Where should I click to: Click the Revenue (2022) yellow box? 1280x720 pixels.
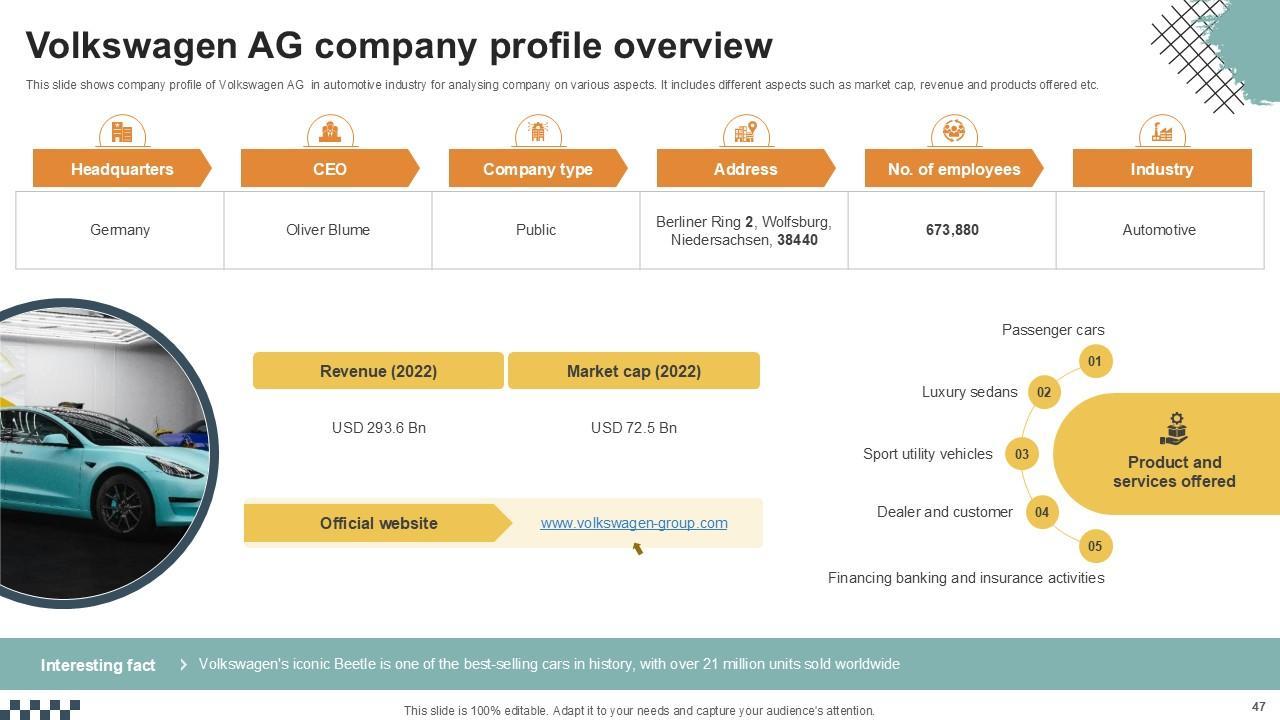tap(378, 371)
